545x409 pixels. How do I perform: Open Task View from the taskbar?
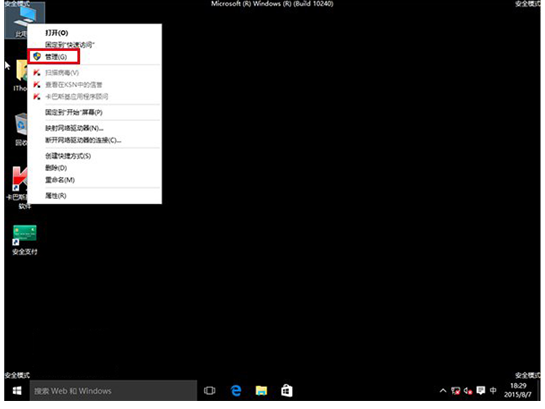tap(210, 391)
